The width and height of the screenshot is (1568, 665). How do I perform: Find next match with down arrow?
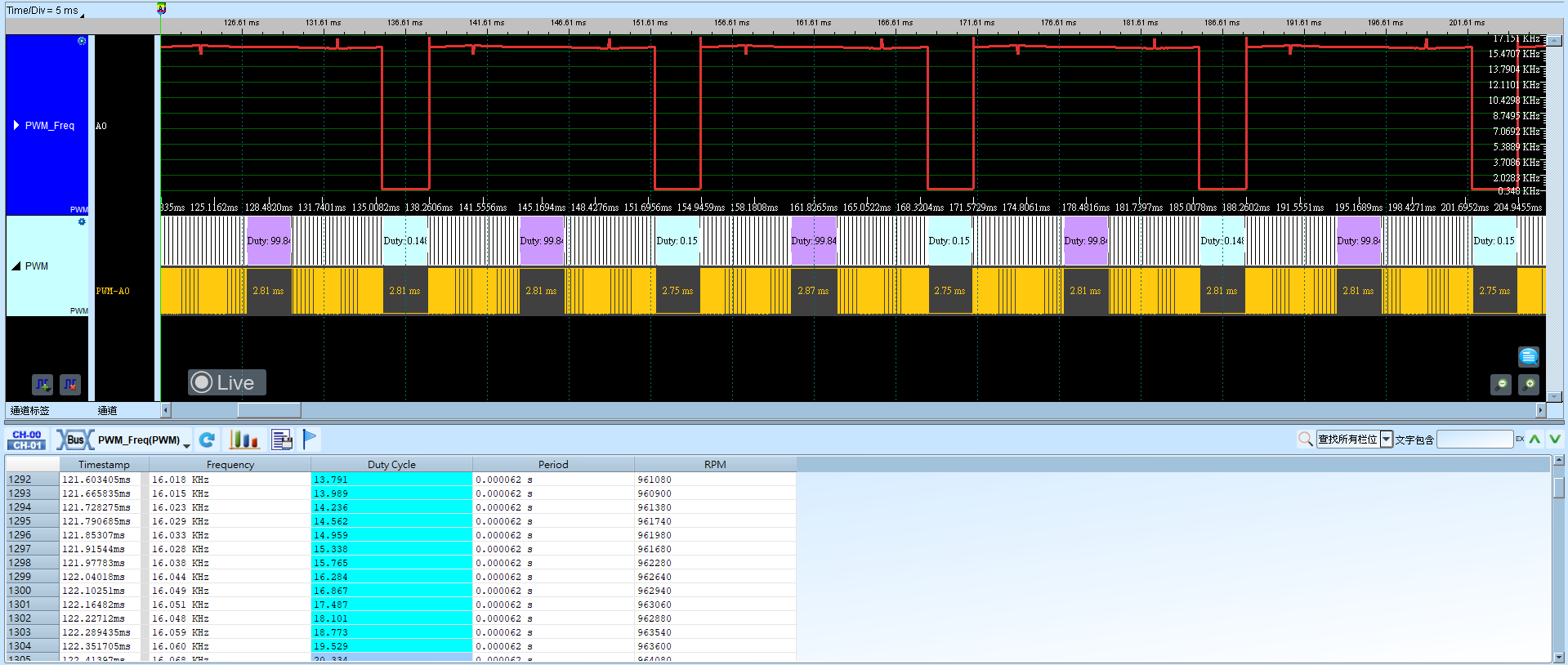pyautogui.click(x=1555, y=440)
